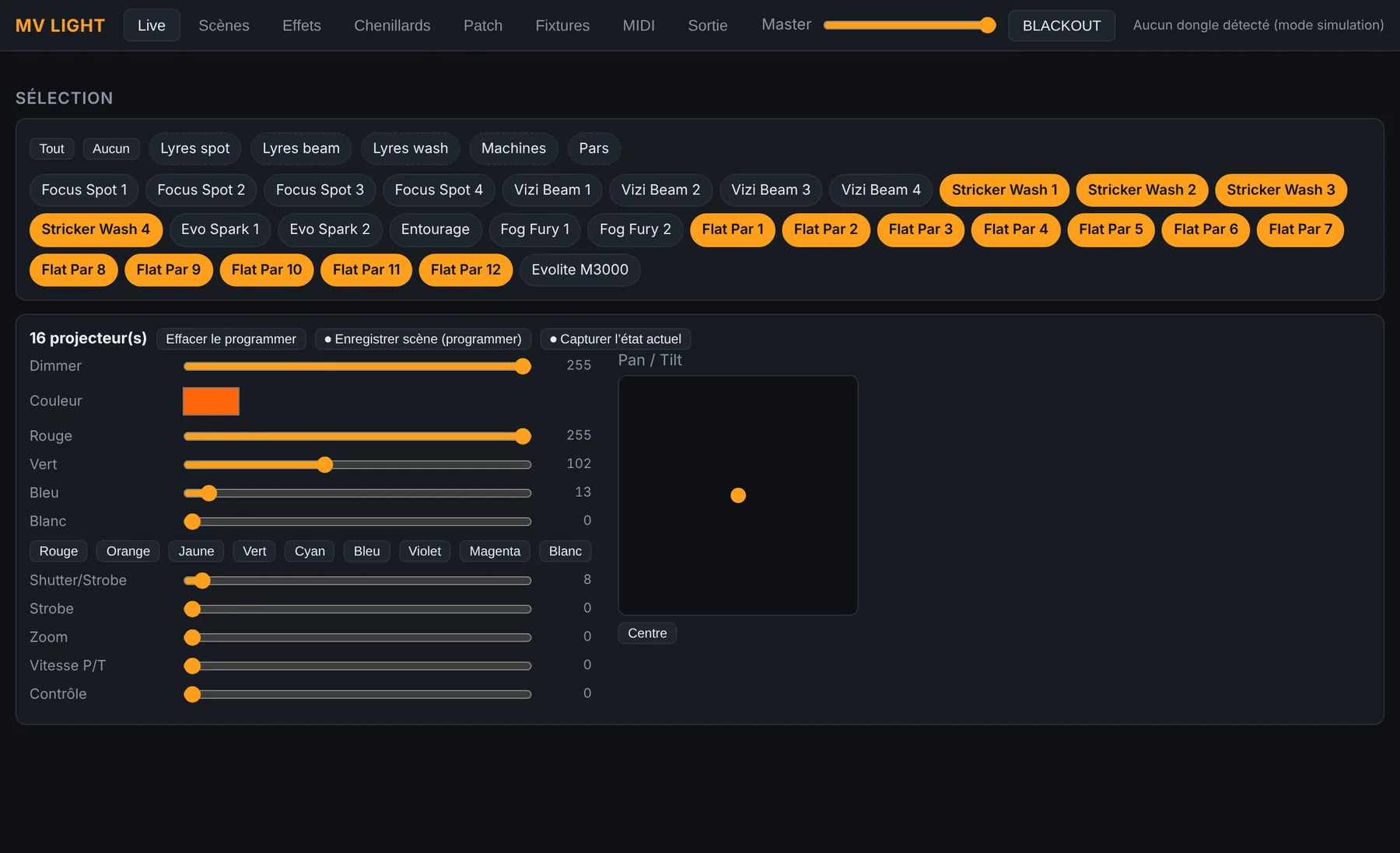Go to the Patch tab
Image resolution: width=1400 pixels, height=853 pixels.
tap(483, 26)
